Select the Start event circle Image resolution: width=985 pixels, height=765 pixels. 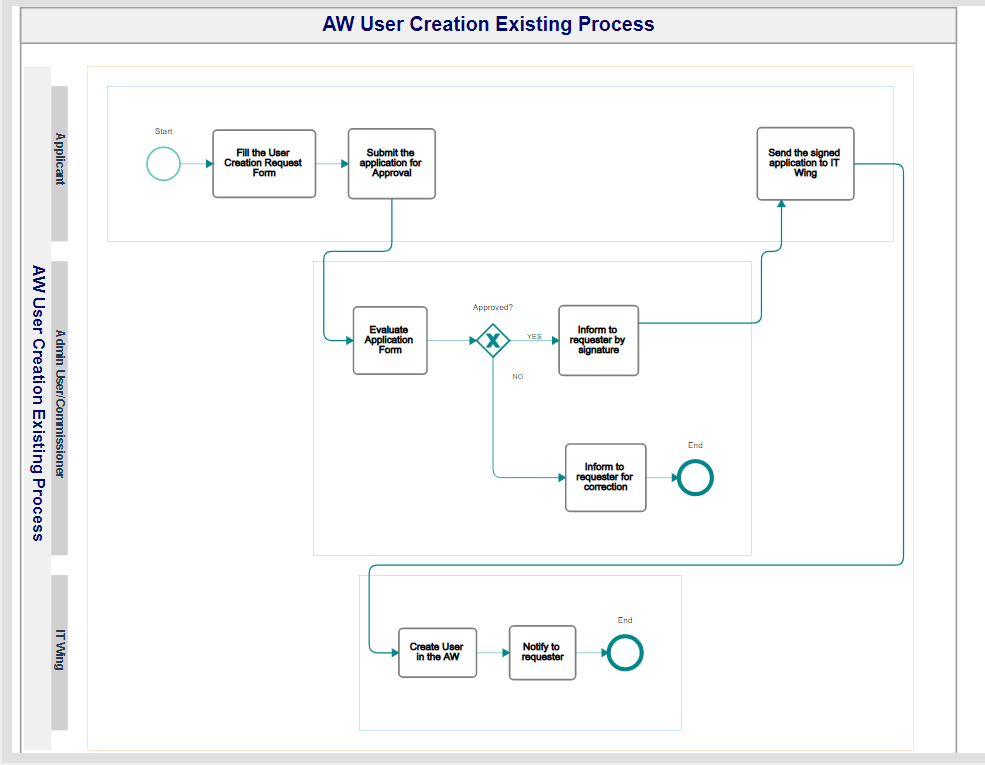tap(163, 164)
